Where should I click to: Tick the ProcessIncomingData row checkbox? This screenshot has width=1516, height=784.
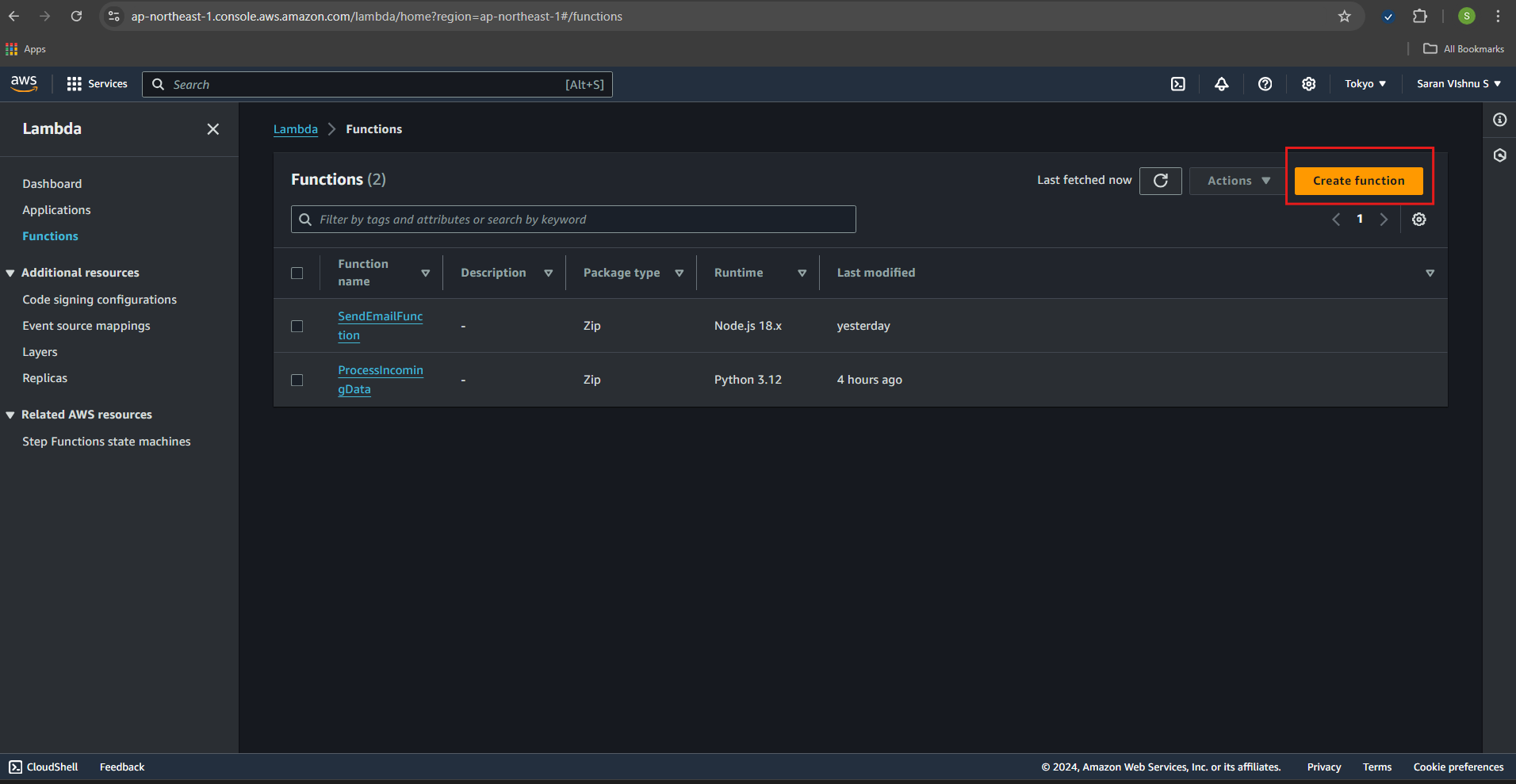coord(297,380)
